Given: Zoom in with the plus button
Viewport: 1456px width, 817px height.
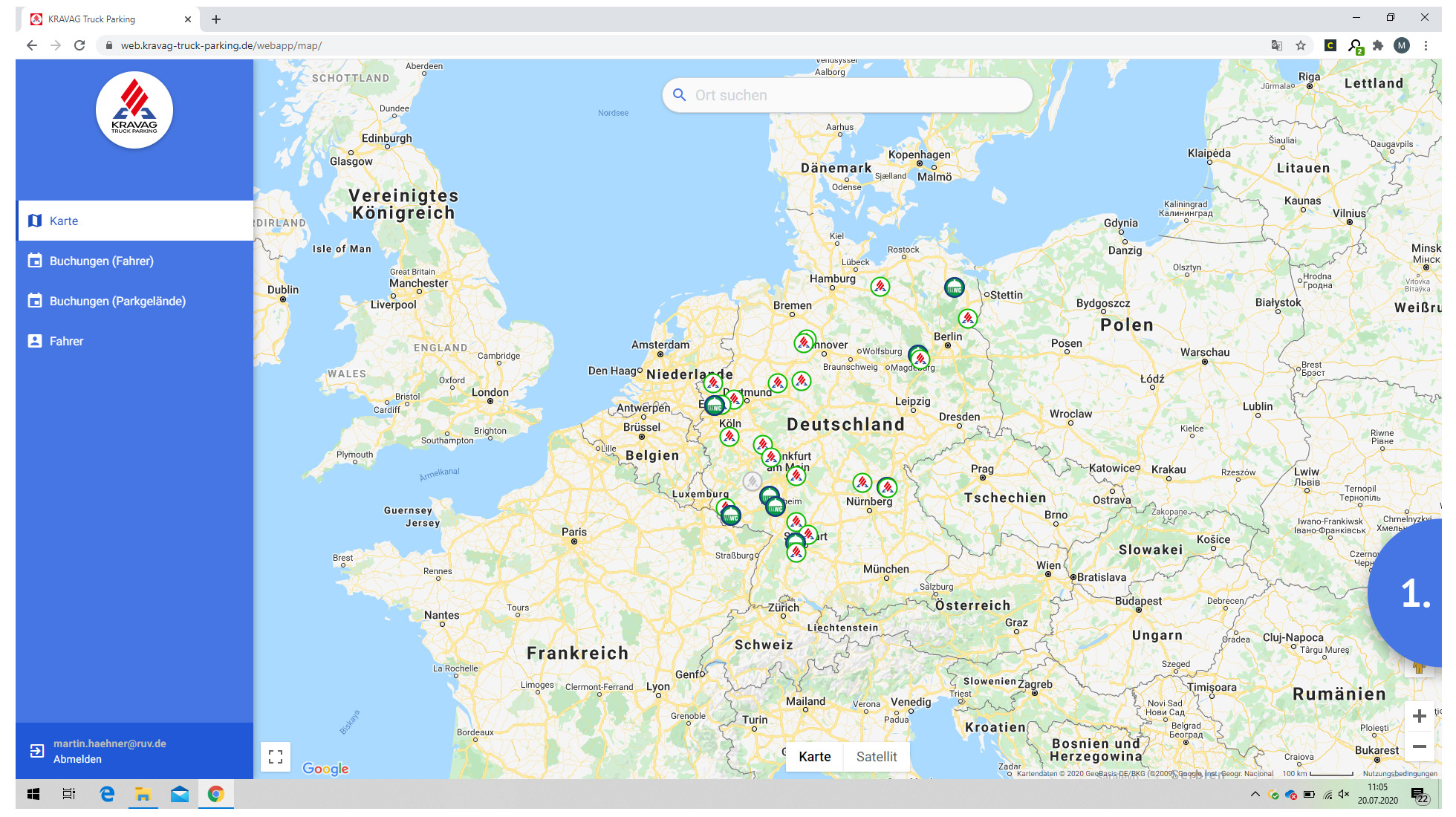Looking at the screenshot, I should coord(1419,716).
